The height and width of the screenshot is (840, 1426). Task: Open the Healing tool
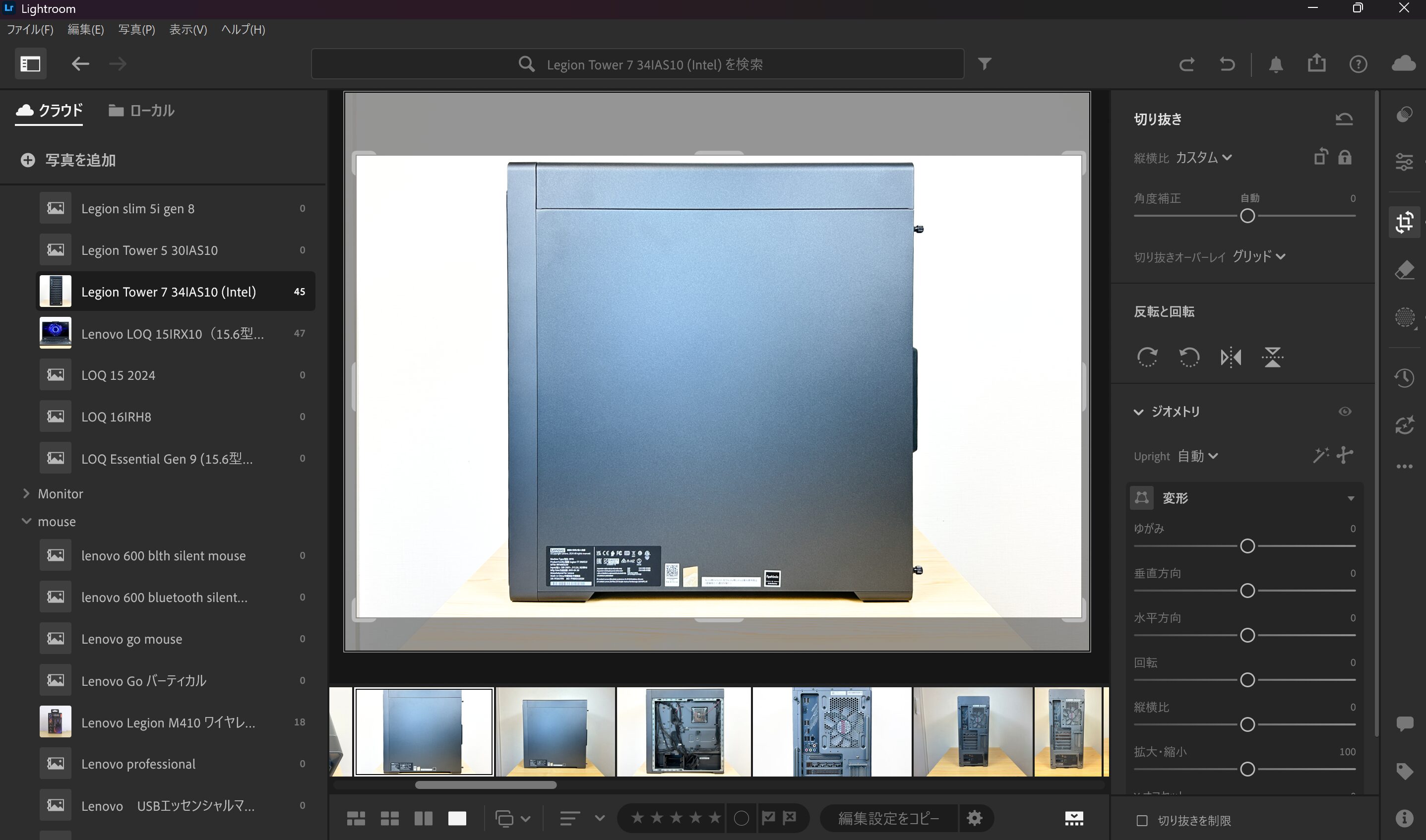pos(1405,270)
